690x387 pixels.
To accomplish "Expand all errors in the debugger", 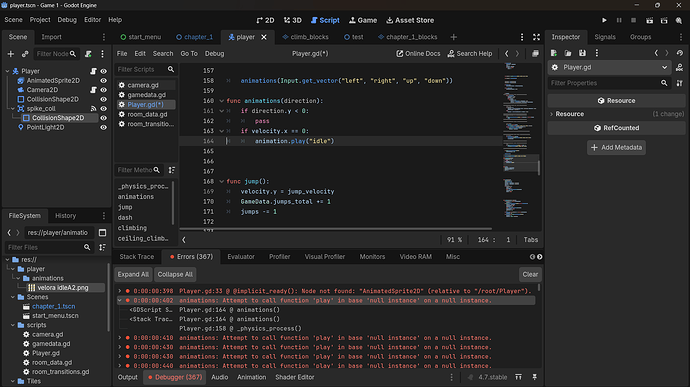I will [x=133, y=274].
